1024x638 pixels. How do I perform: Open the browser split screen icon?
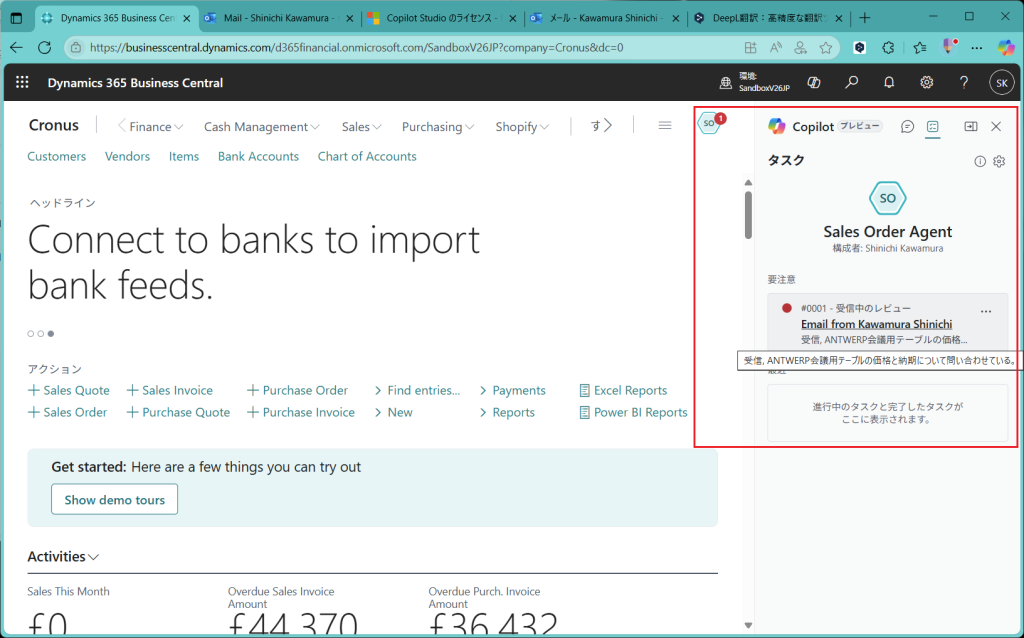(750, 48)
